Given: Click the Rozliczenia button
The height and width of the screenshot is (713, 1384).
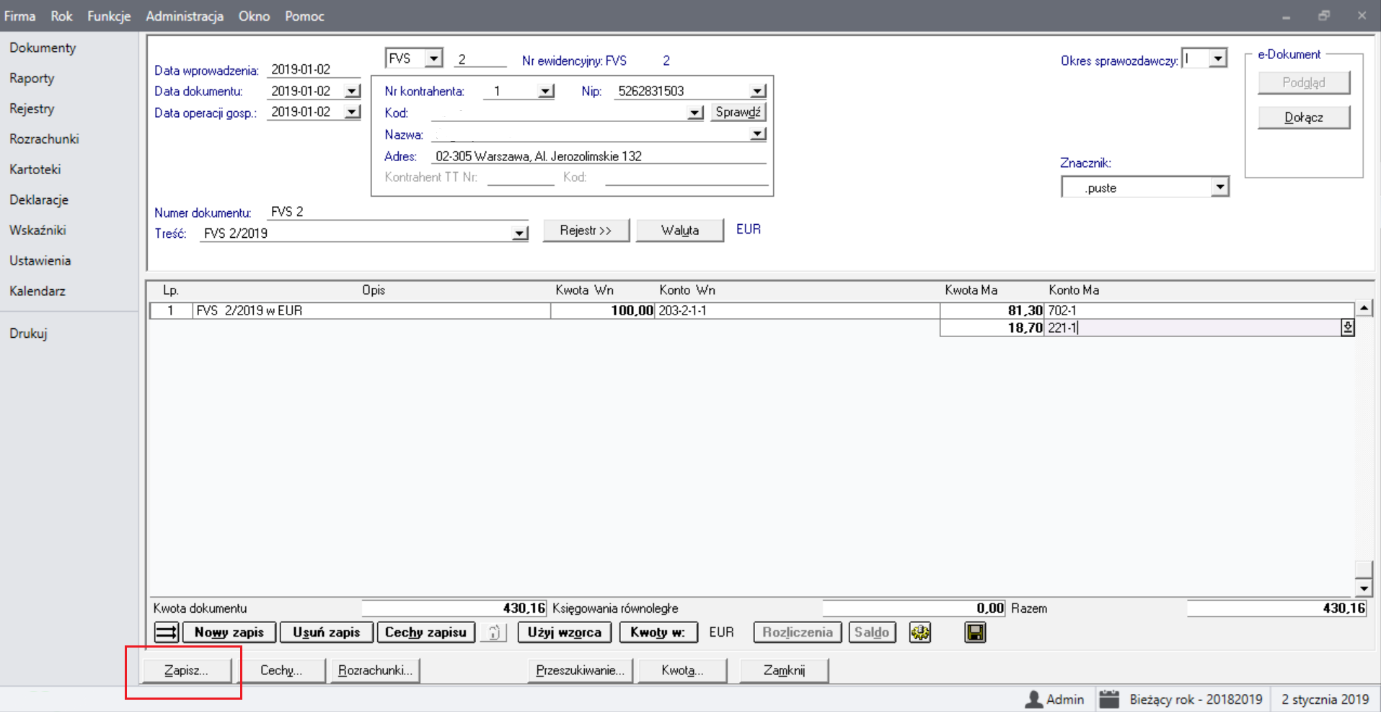Looking at the screenshot, I should (798, 633).
